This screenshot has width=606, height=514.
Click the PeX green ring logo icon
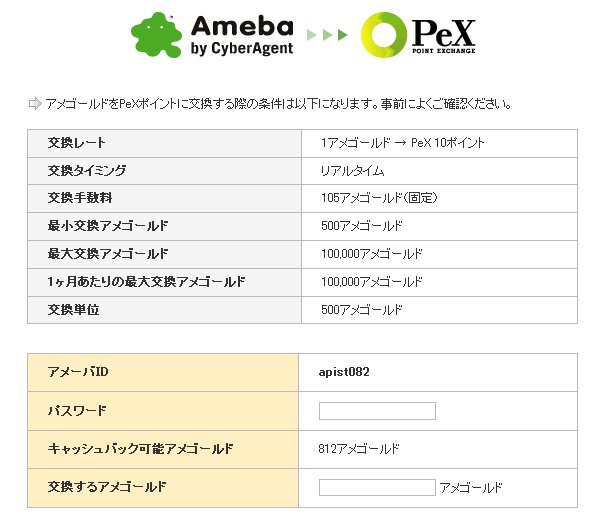pyautogui.click(x=382, y=36)
